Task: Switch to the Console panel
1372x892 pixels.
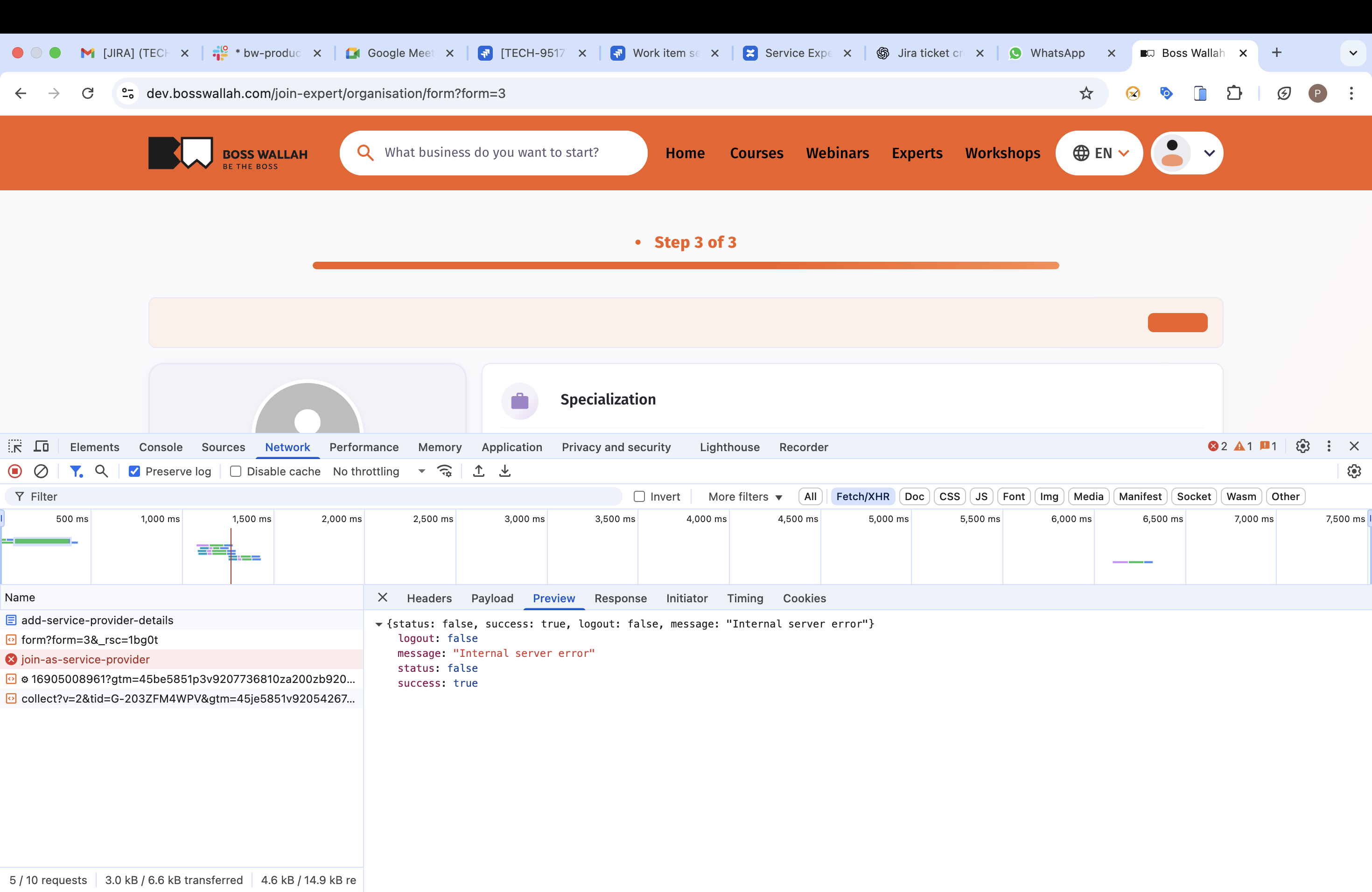Action: [x=161, y=447]
